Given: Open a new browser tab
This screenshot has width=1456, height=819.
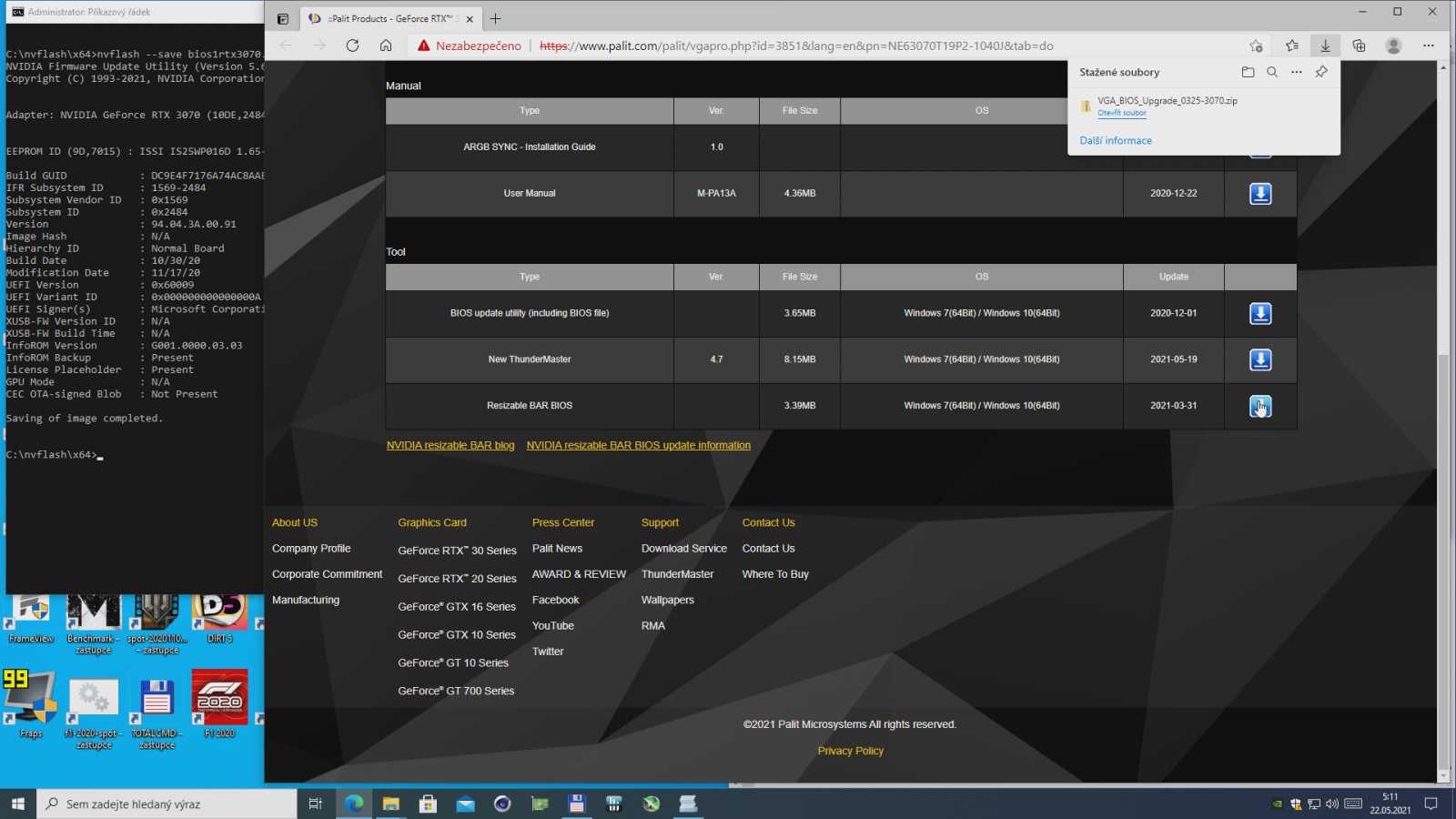Looking at the screenshot, I should pyautogui.click(x=496, y=18).
